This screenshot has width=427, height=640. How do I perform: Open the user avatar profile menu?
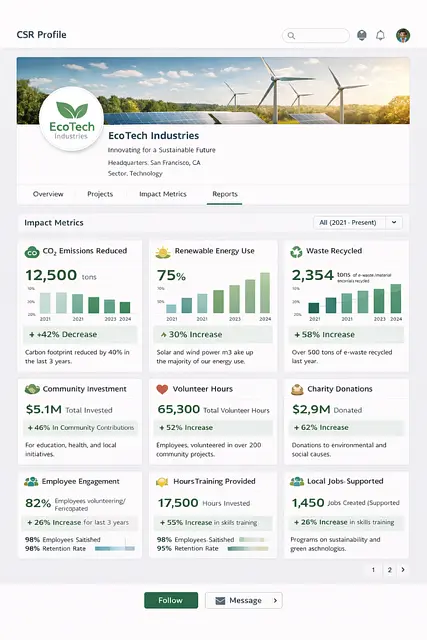coord(403,36)
